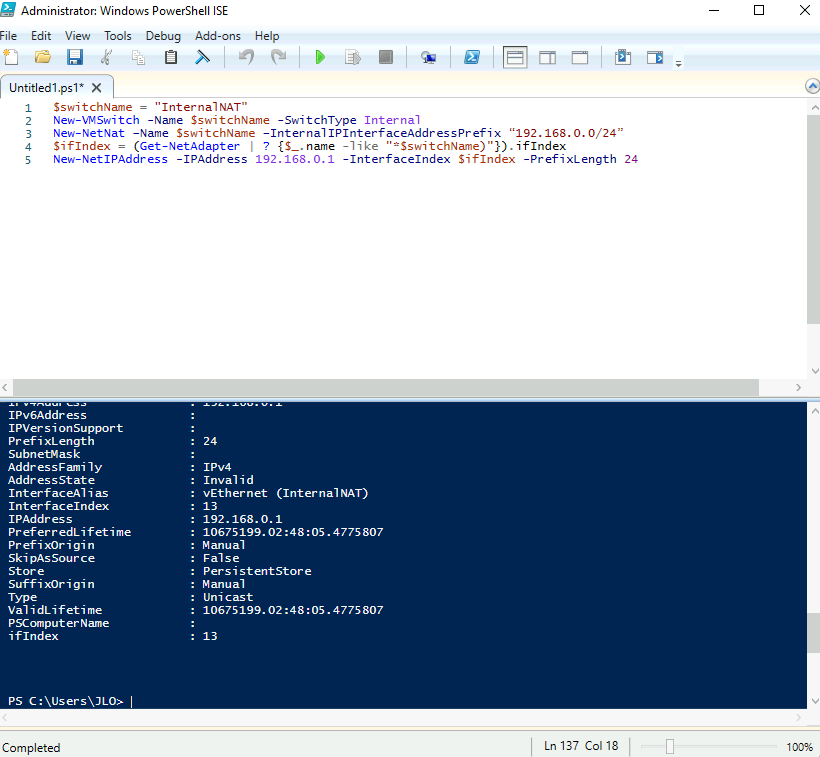Click New-VMSwitch command on line 2
Image resolution: width=820 pixels, height=757 pixels.
[x=96, y=120]
